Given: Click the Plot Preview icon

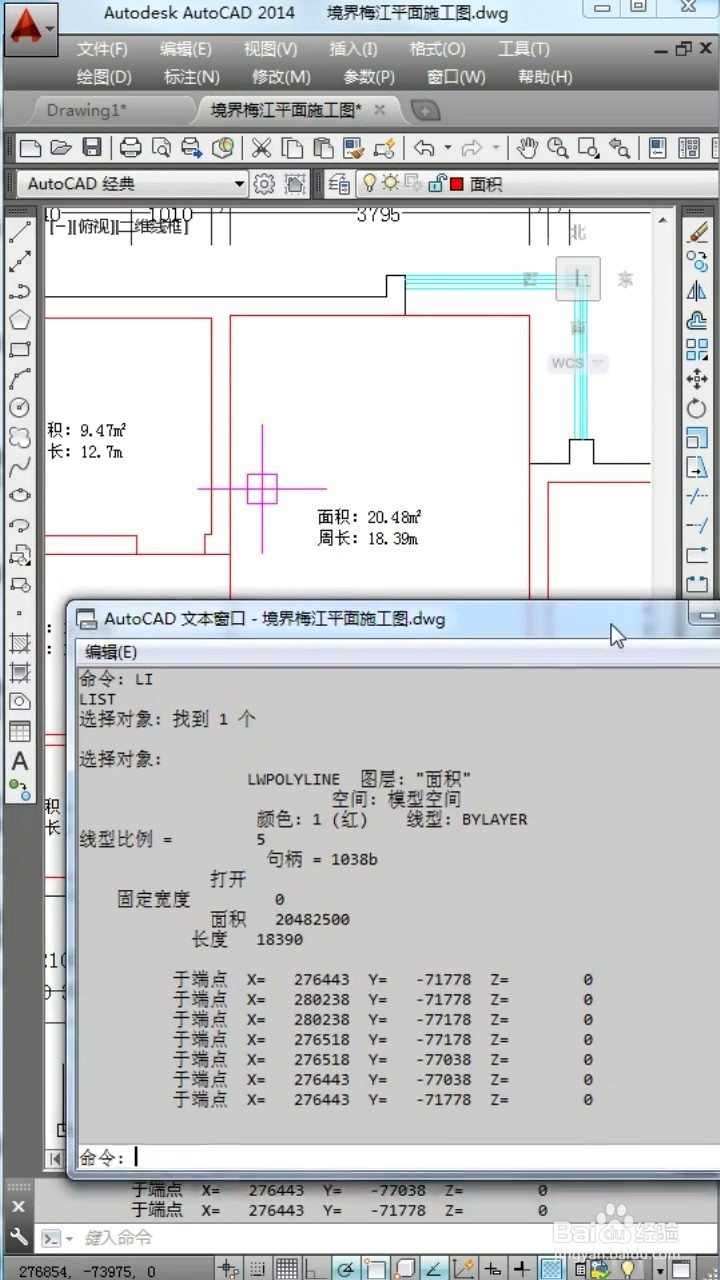Looking at the screenshot, I should point(161,148).
